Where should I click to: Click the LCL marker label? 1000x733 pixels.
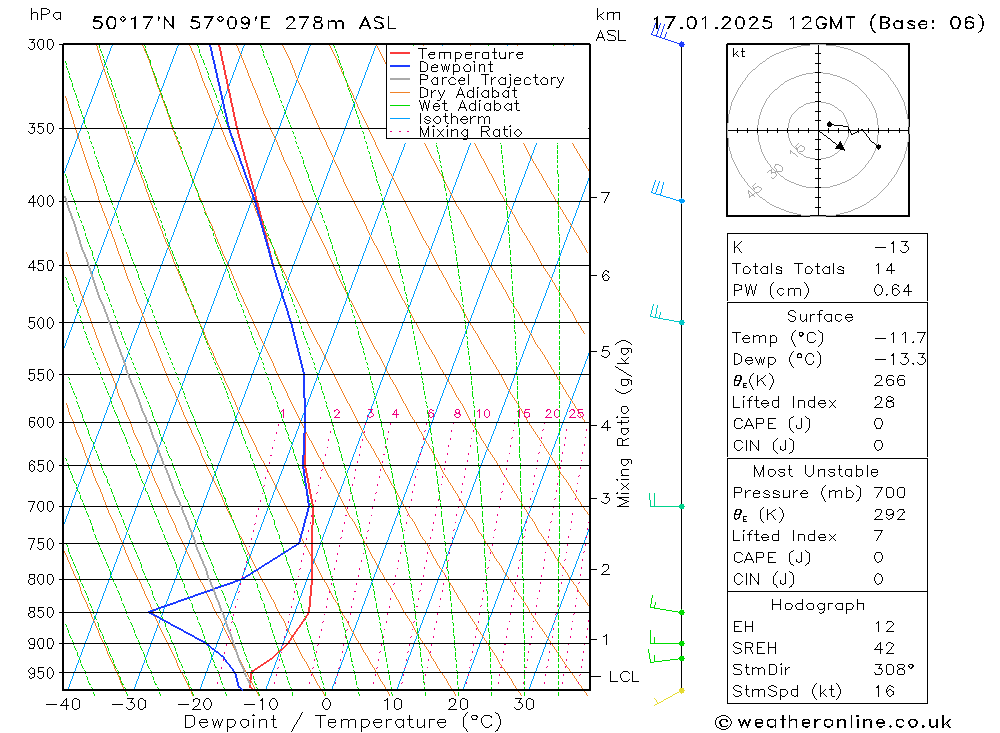pyautogui.click(x=624, y=677)
